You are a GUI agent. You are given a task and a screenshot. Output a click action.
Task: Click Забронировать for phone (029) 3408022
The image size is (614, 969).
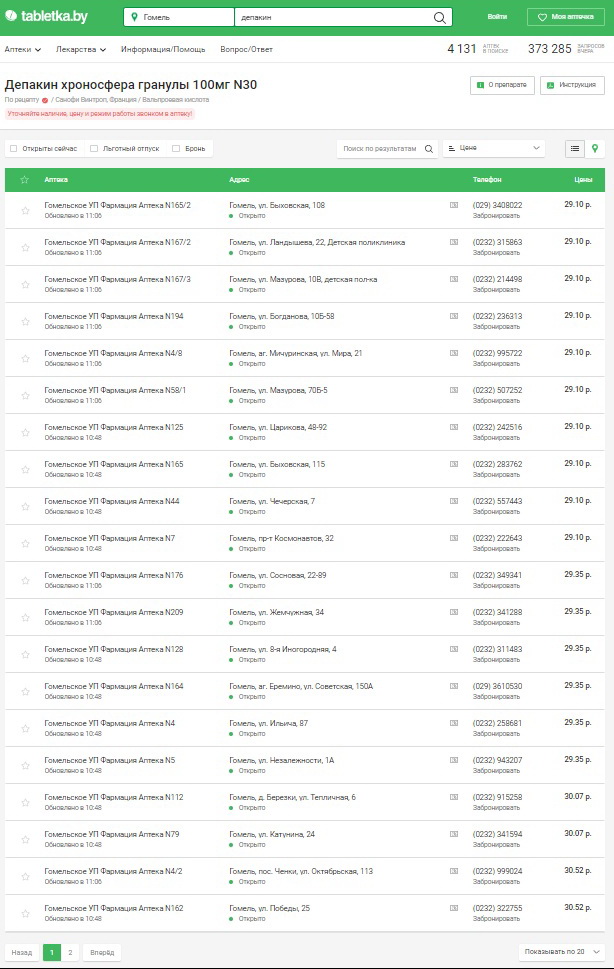click(x=496, y=216)
